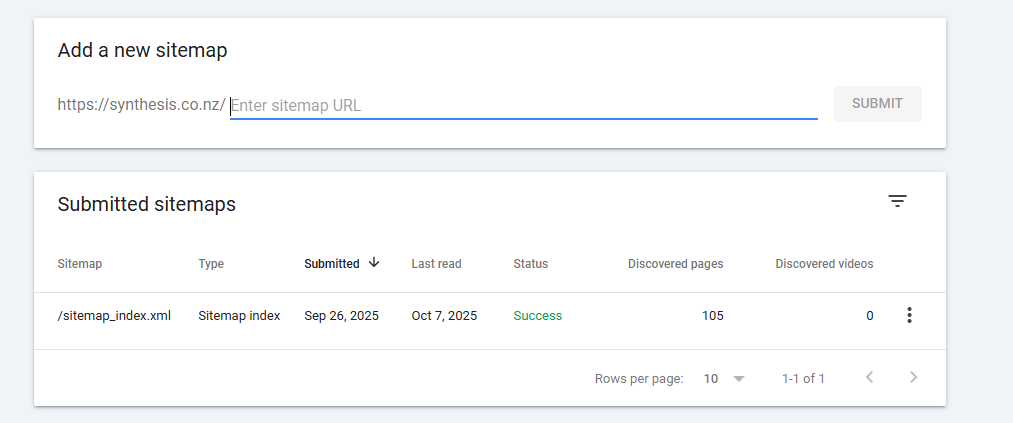This screenshot has width=1013, height=423.
Task: Click the green Success status text
Action: click(537, 316)
